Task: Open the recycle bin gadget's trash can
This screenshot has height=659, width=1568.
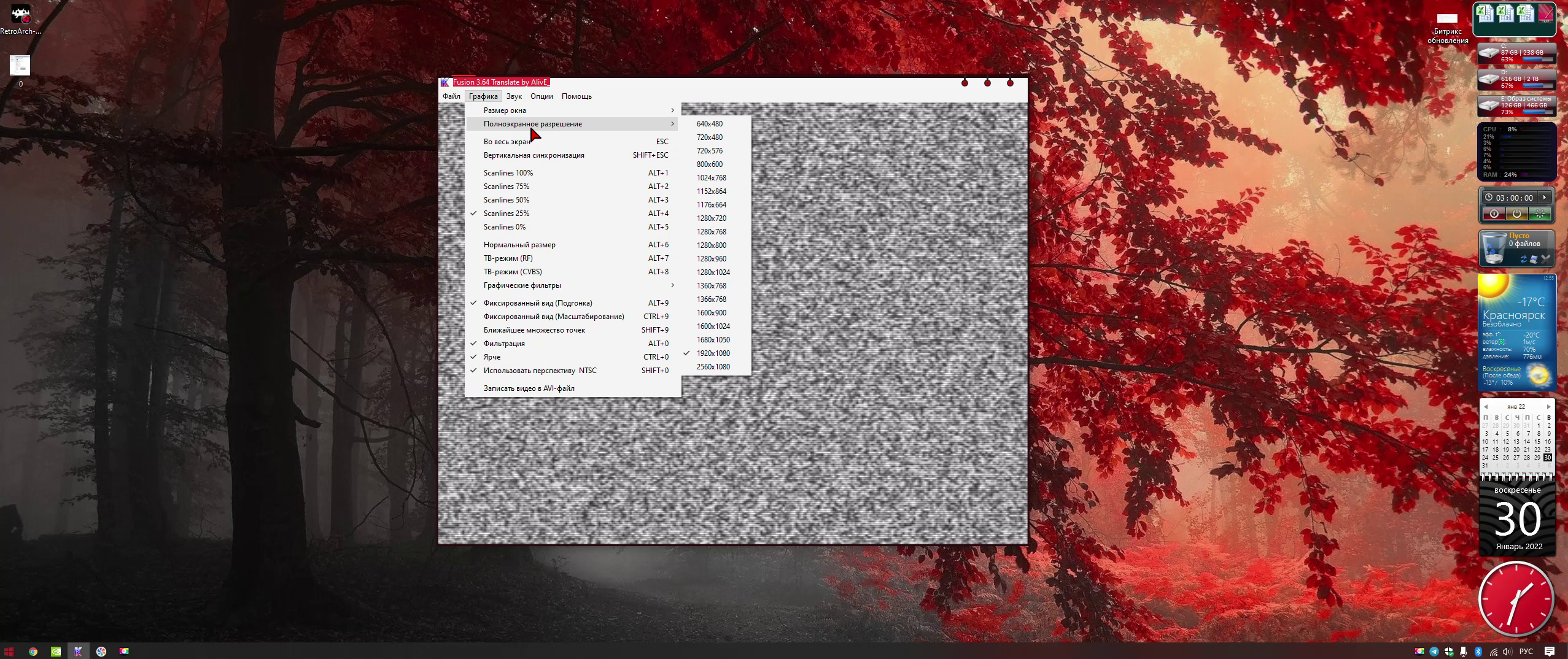Action: pos(1494,248)
